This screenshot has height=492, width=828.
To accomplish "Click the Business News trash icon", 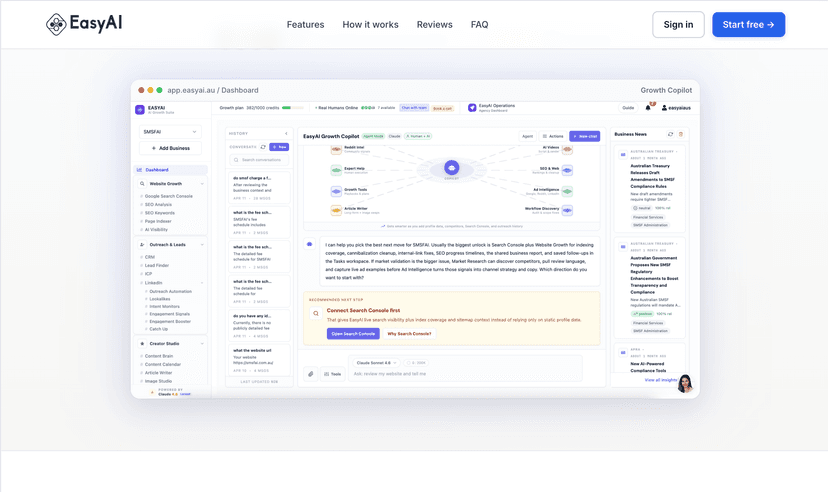I will coord(681,135).
